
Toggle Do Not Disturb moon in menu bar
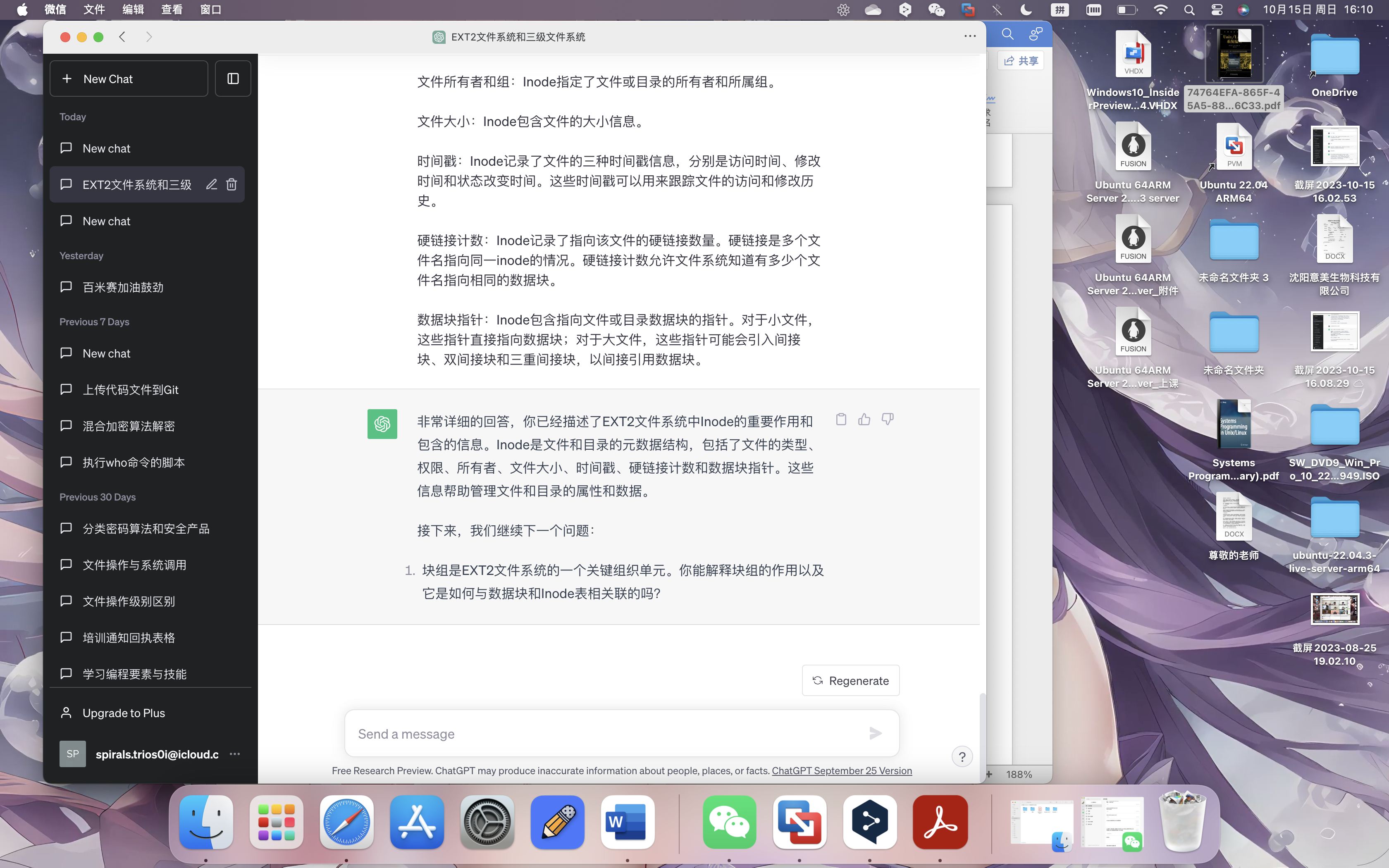(x=1026, y=10)
